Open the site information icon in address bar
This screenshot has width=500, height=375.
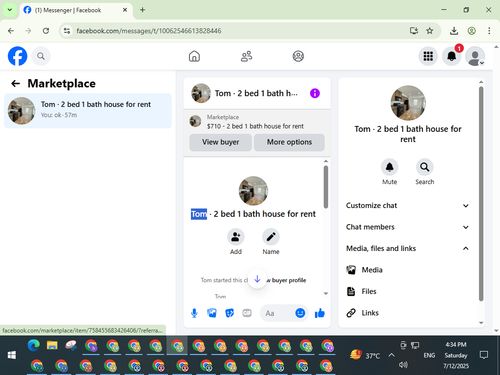click(x=67, y=31)
